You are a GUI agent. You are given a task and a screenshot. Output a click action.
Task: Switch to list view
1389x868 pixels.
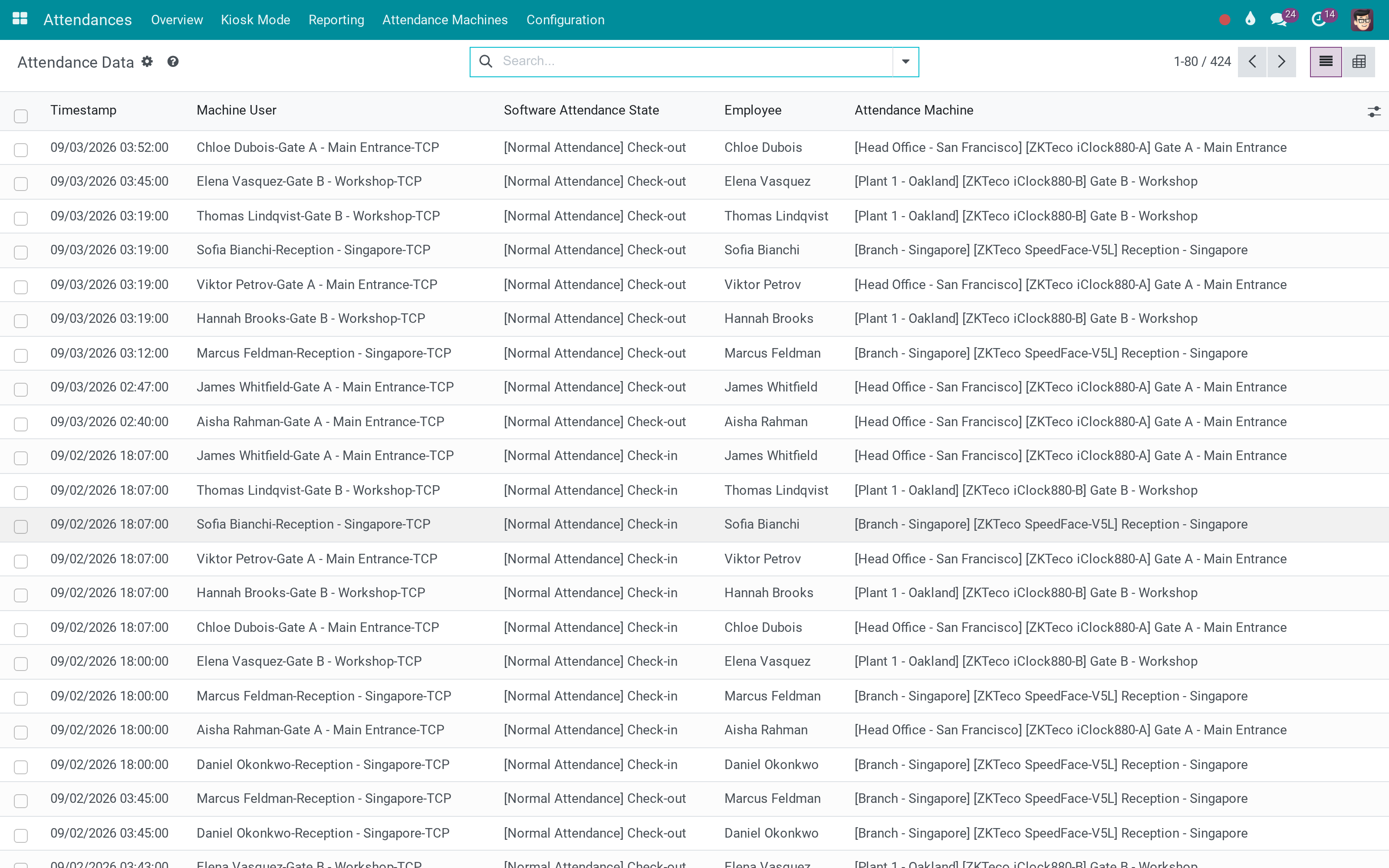click(1326, 62)
